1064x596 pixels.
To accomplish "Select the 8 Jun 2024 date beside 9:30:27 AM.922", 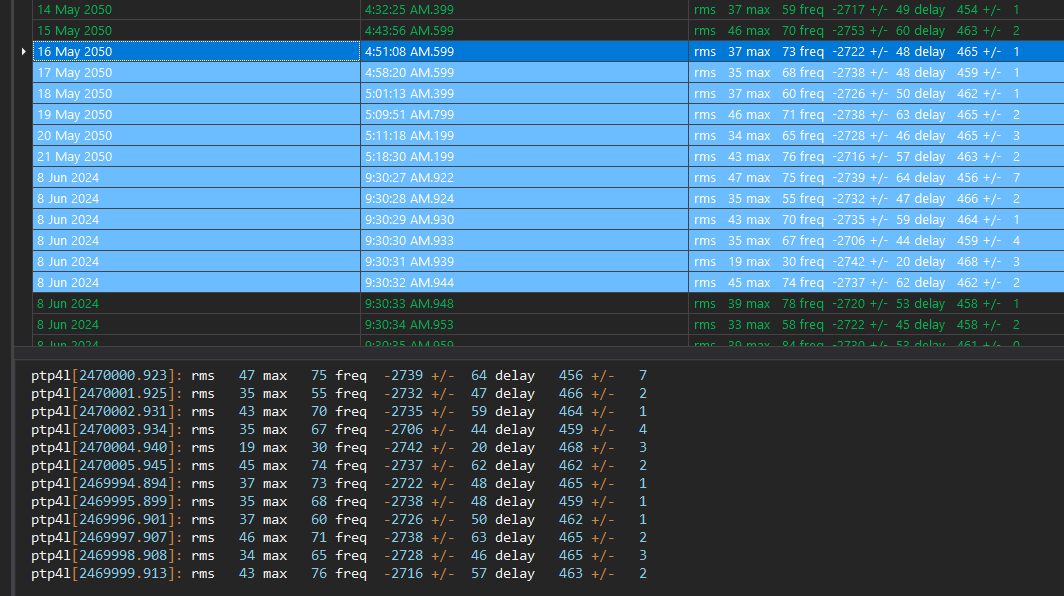I will [x=197, y=178].
